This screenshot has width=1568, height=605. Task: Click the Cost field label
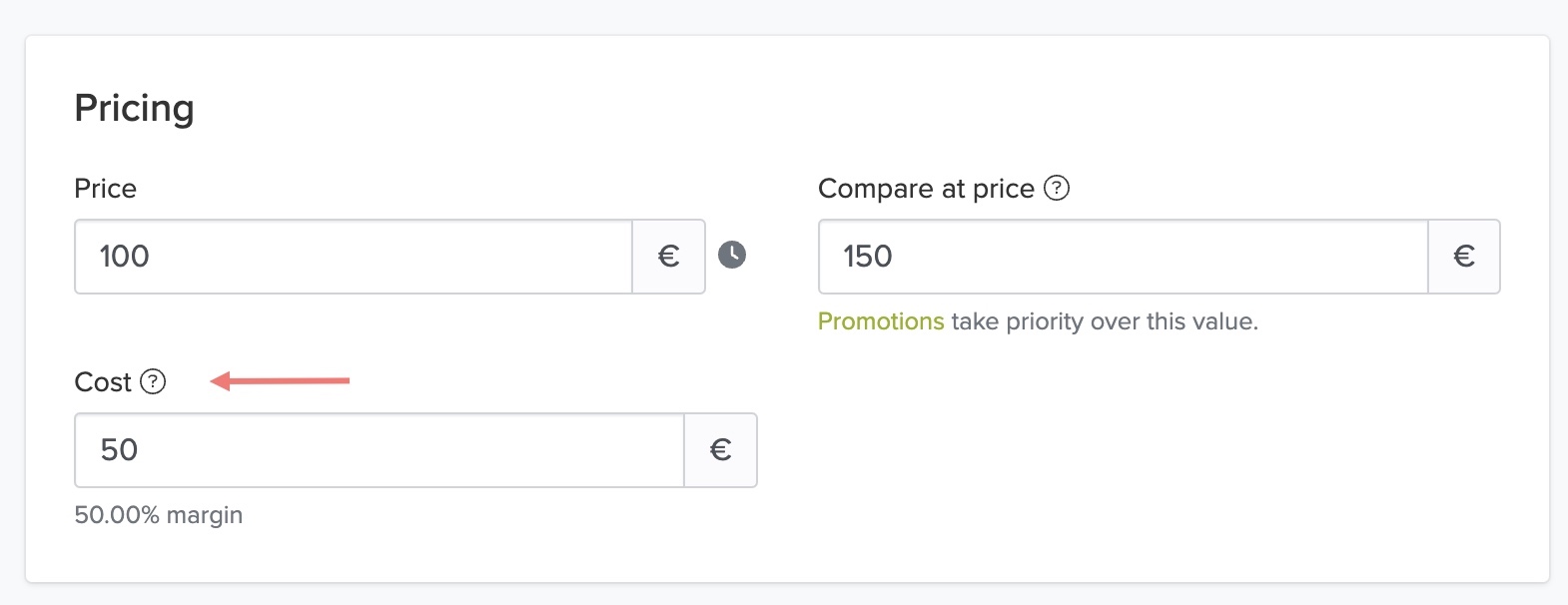(x=103, y=382)
